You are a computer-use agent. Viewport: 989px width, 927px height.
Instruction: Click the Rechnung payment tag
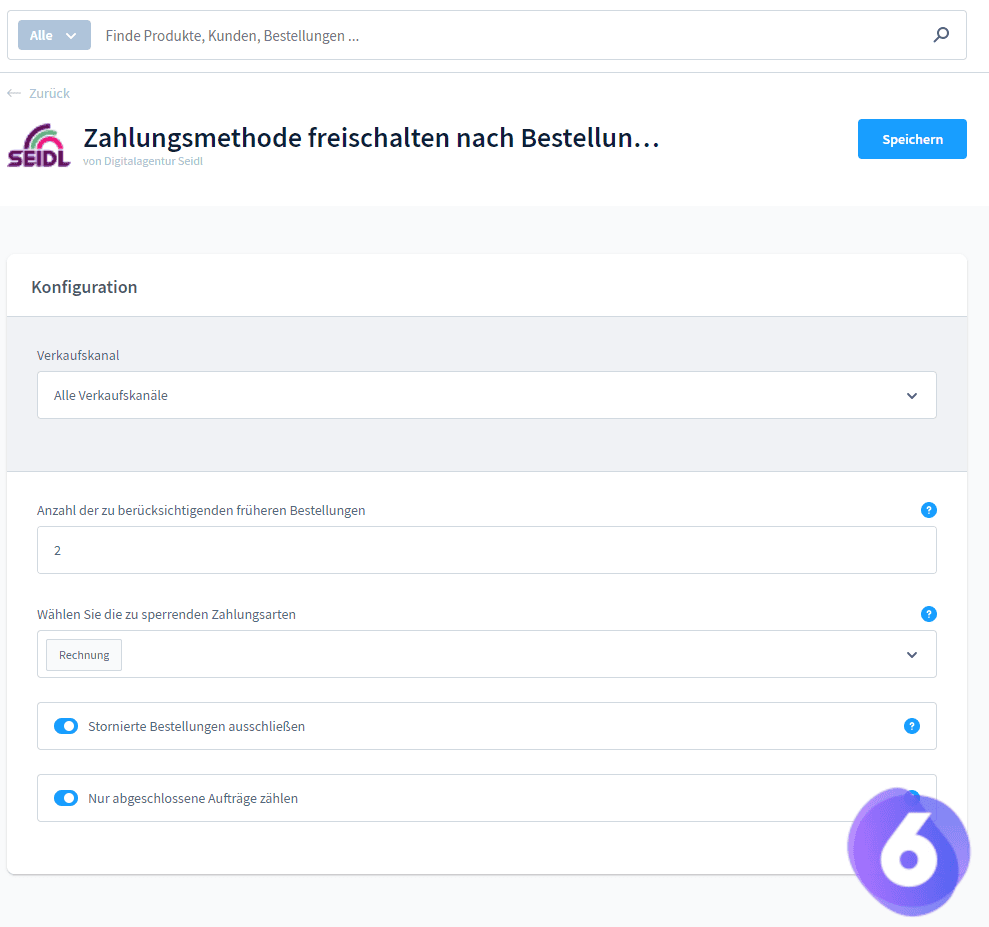[83, 654]
